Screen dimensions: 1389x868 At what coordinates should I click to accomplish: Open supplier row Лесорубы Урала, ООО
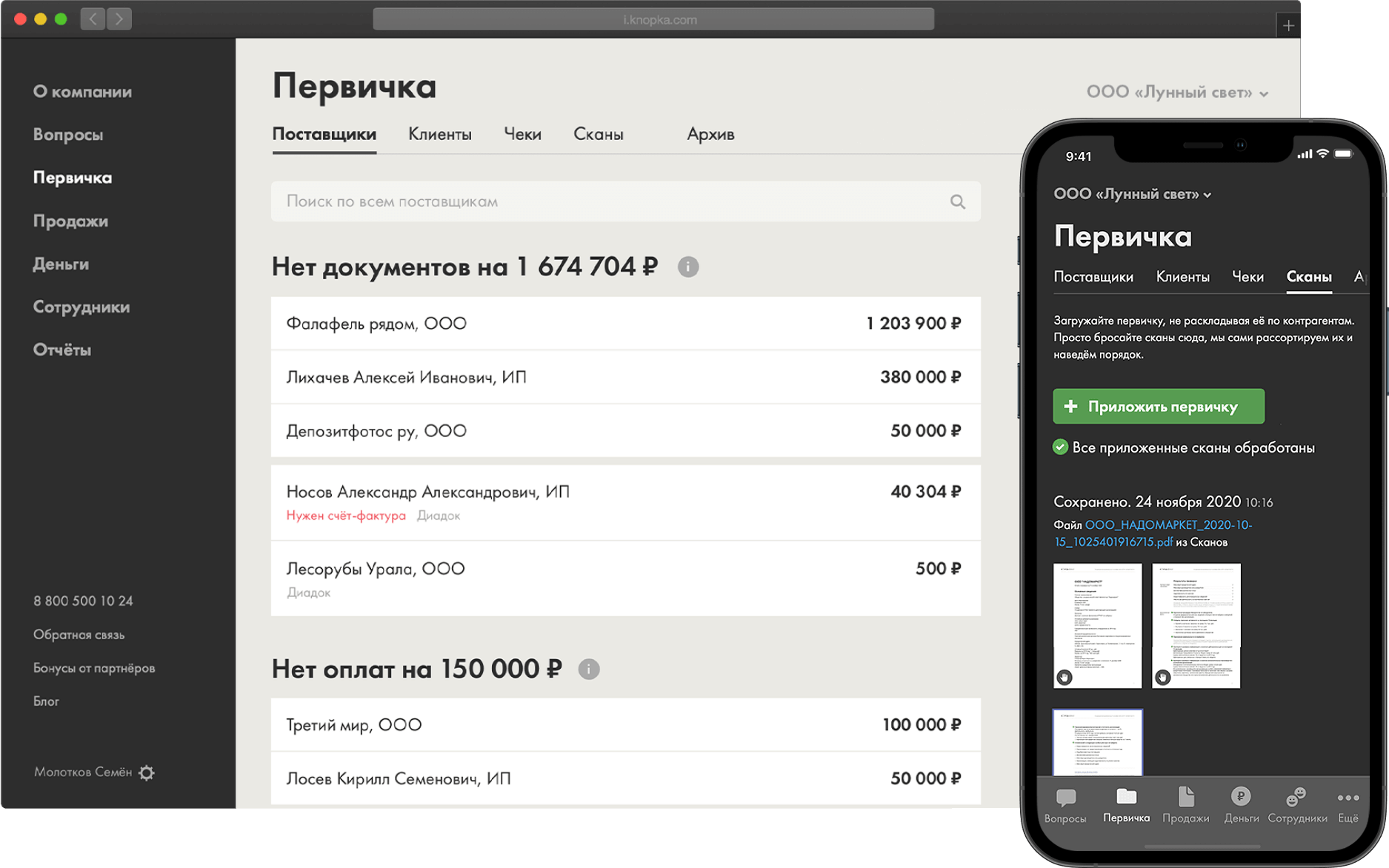(626, 578)
